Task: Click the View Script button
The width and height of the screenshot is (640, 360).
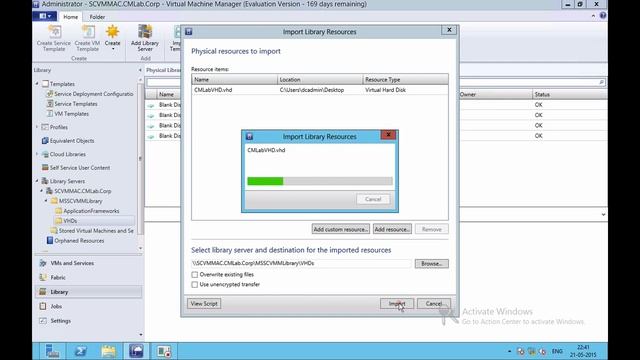Action: [x=204, y=304]
